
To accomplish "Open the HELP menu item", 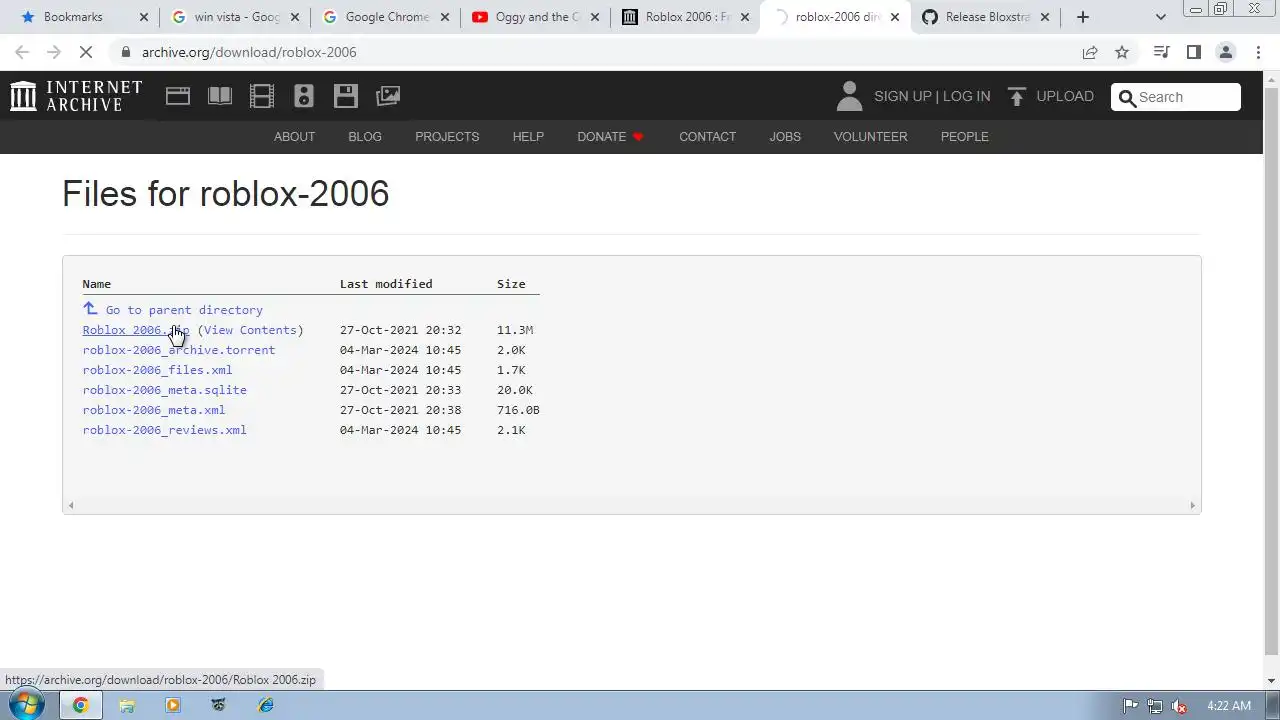I will 528,137.
